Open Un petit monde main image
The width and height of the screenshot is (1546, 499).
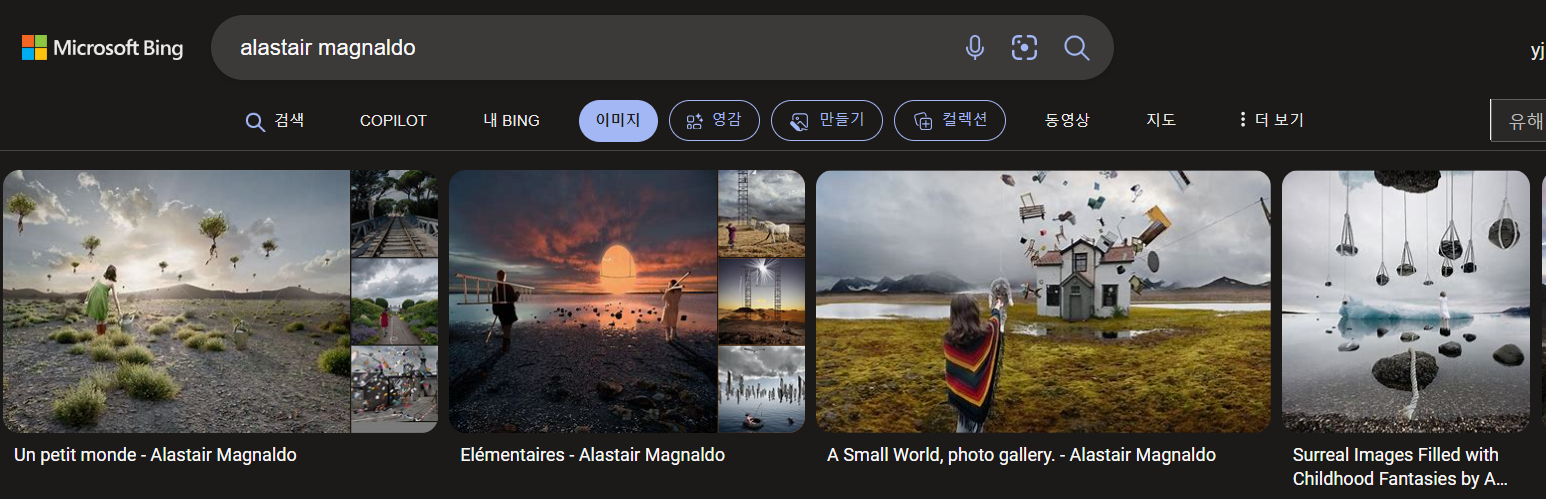tap(176, 301)
